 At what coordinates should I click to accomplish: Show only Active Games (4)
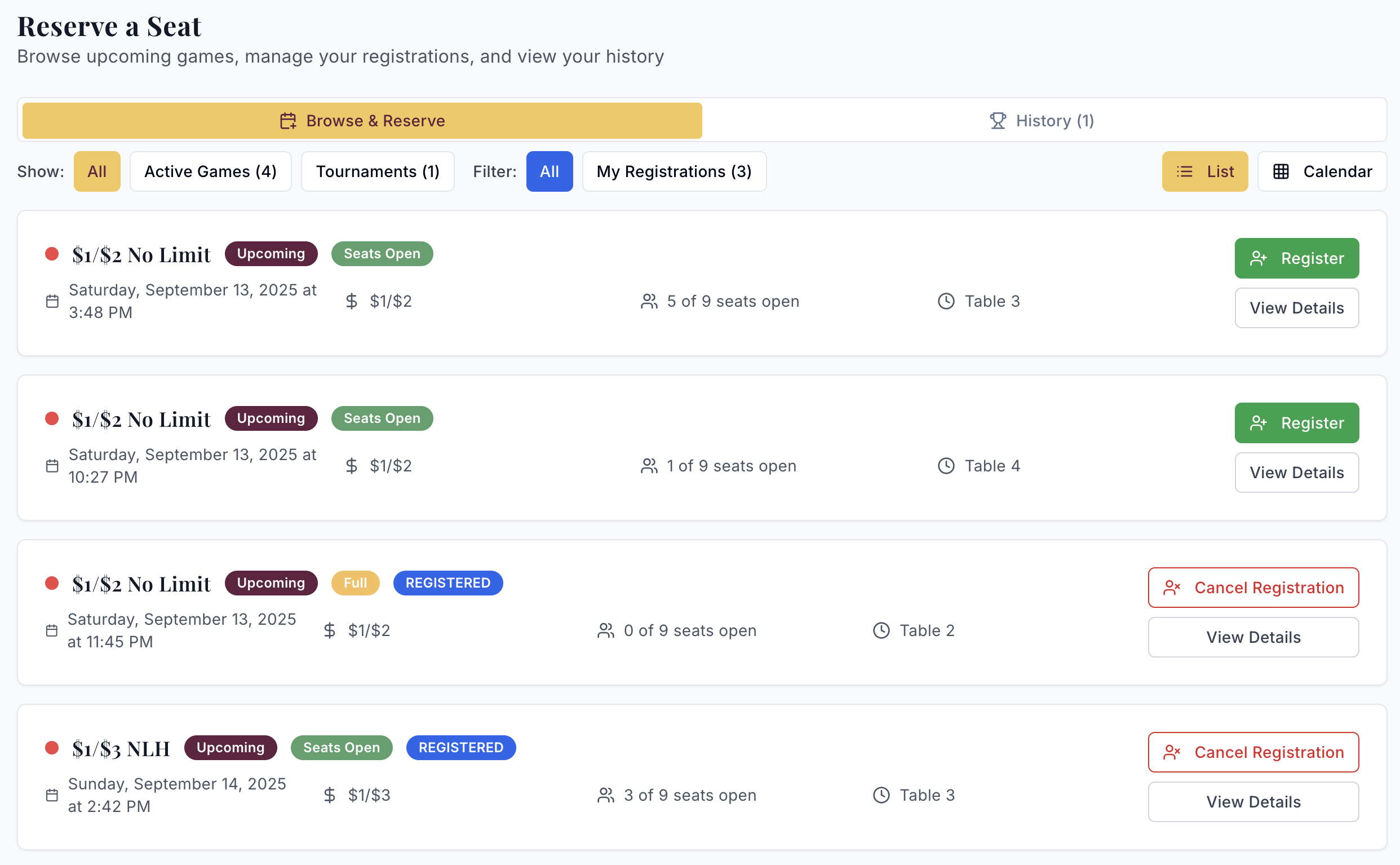pyautogui.click(x=210, y=171)
